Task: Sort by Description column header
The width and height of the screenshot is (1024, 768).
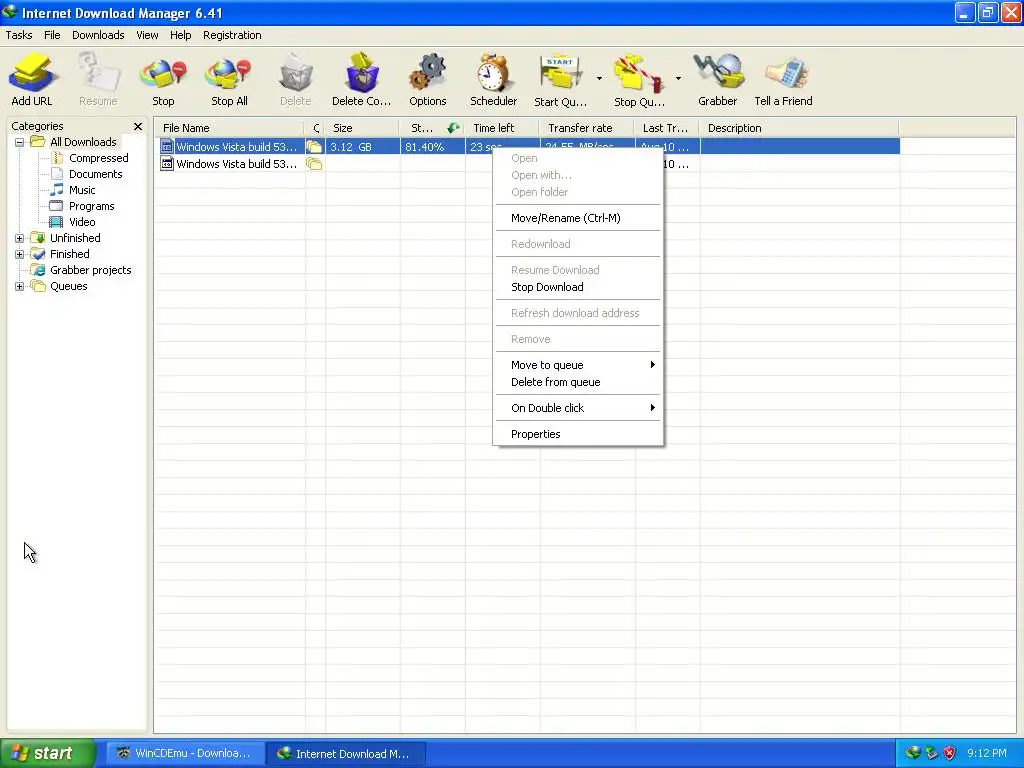Action: (798, 128)
